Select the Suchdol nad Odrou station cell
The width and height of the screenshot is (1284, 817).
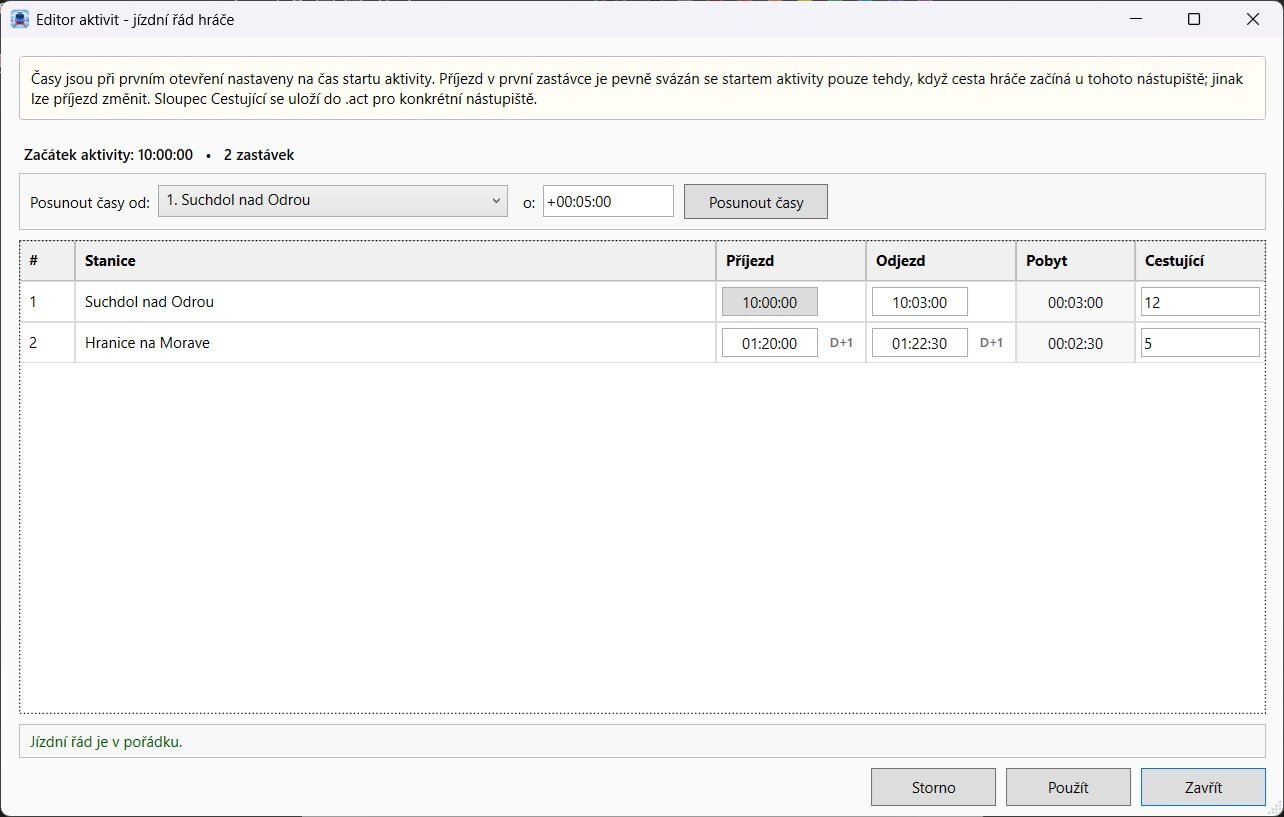[395, 302]
